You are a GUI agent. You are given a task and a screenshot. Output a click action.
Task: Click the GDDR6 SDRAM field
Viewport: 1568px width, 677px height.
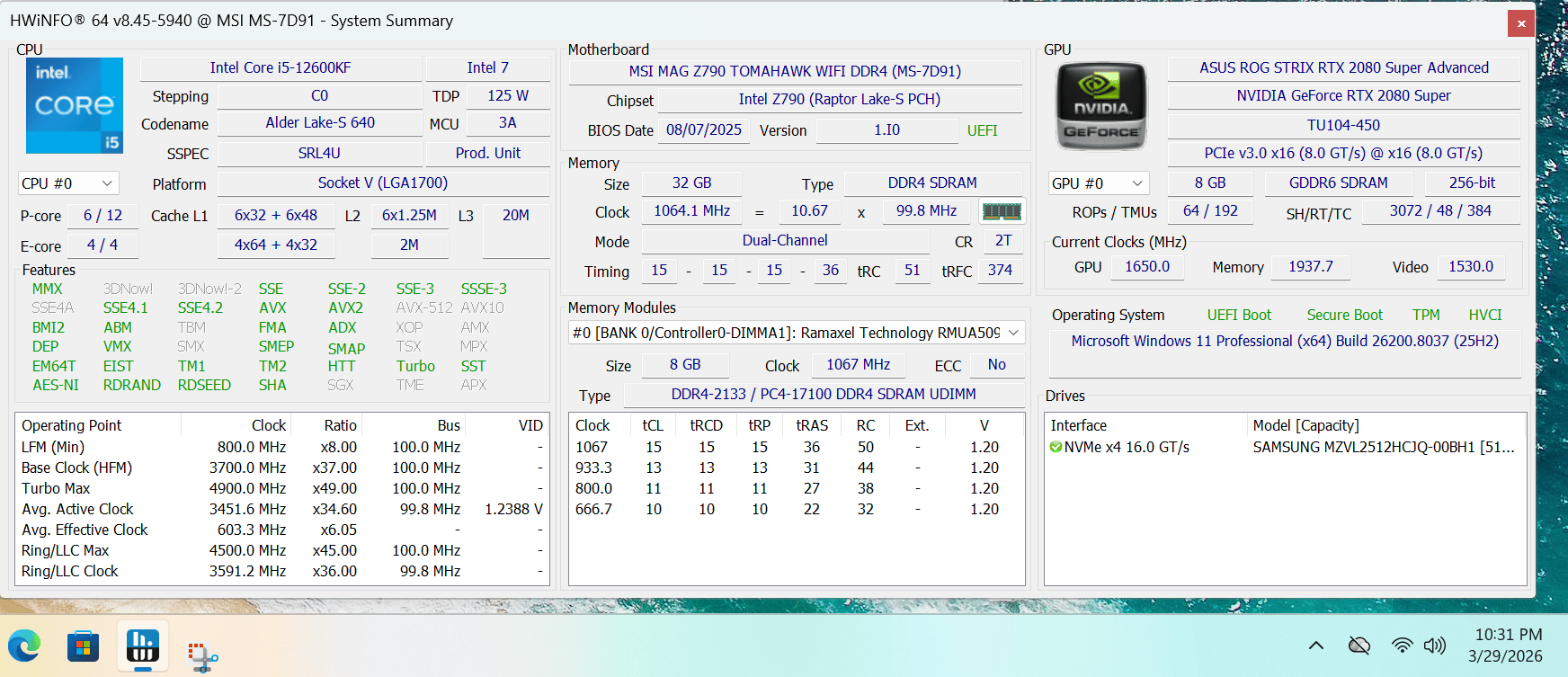pos(1338,183)
